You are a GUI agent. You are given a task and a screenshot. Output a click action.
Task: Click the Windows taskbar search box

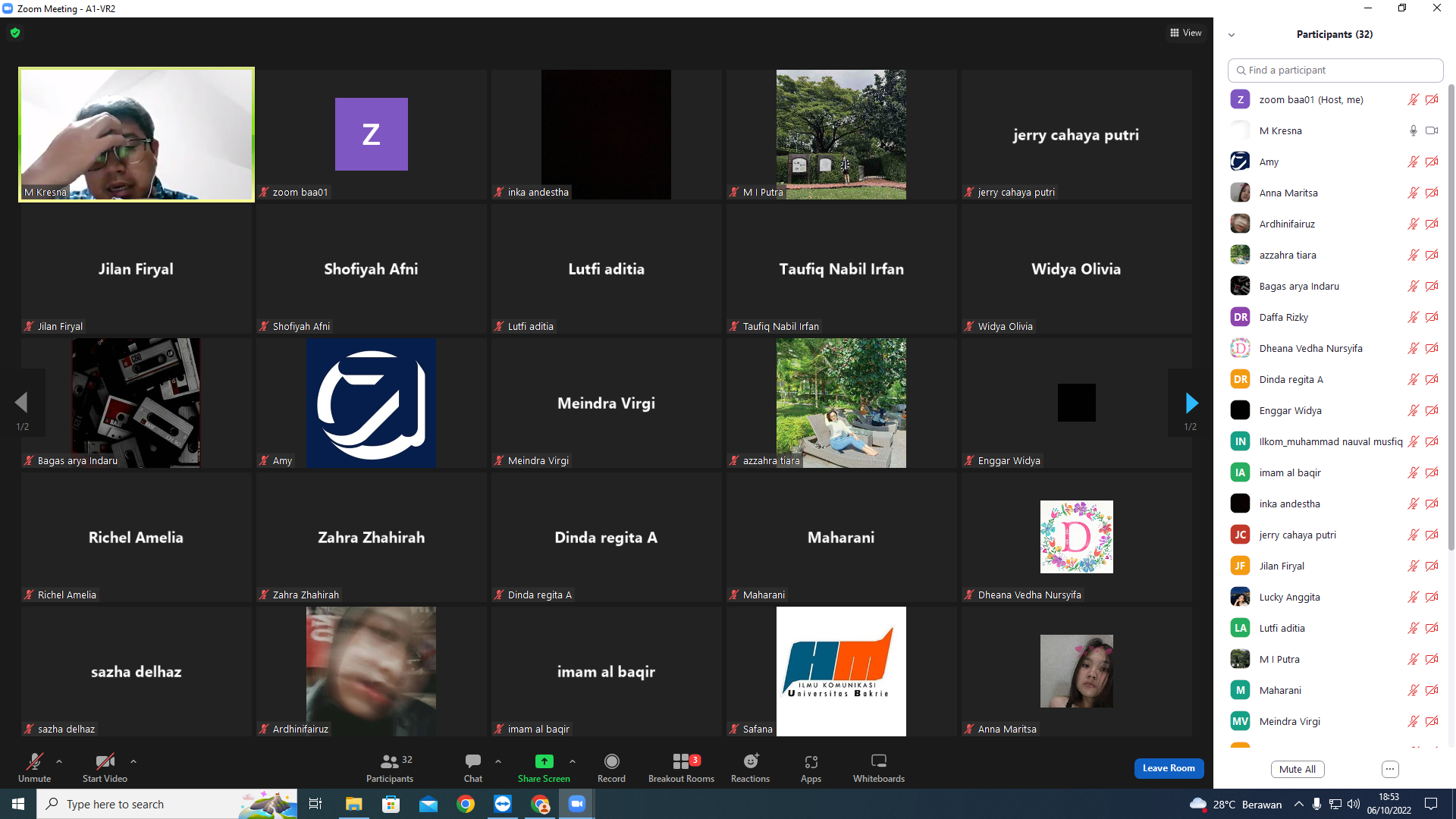click(167, 804)
